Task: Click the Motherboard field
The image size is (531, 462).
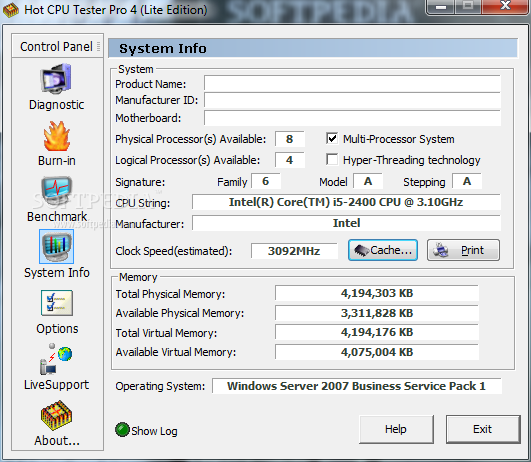Action: click(352, 118)
